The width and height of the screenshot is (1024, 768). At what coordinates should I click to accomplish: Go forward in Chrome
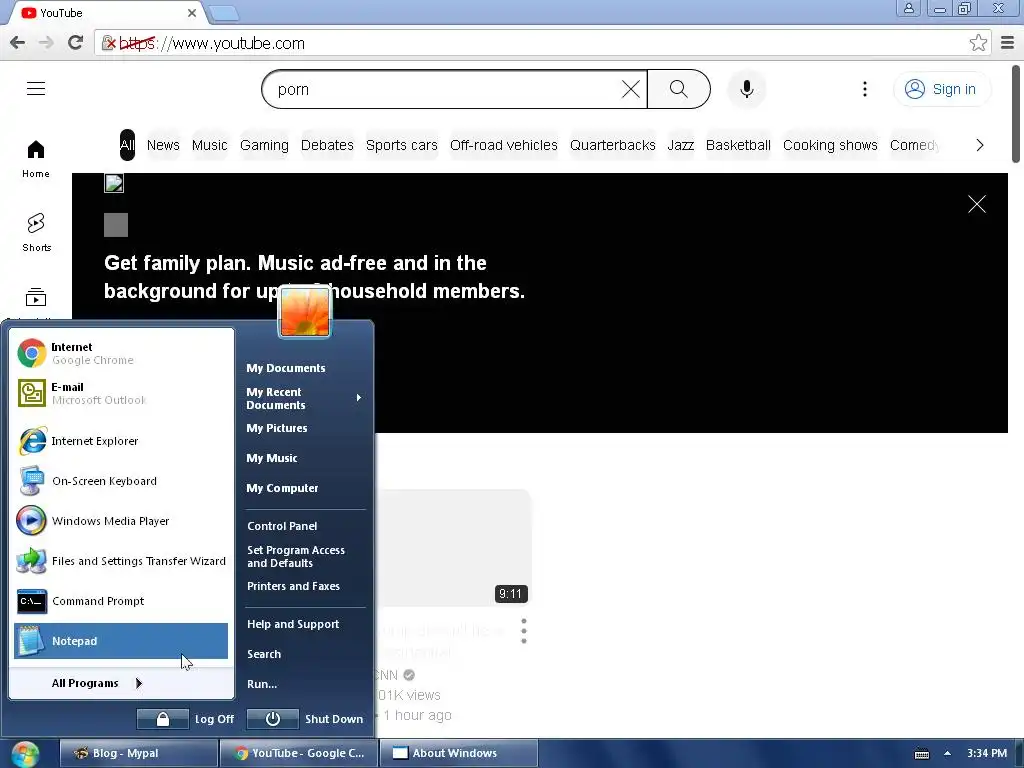click(46, 43)
